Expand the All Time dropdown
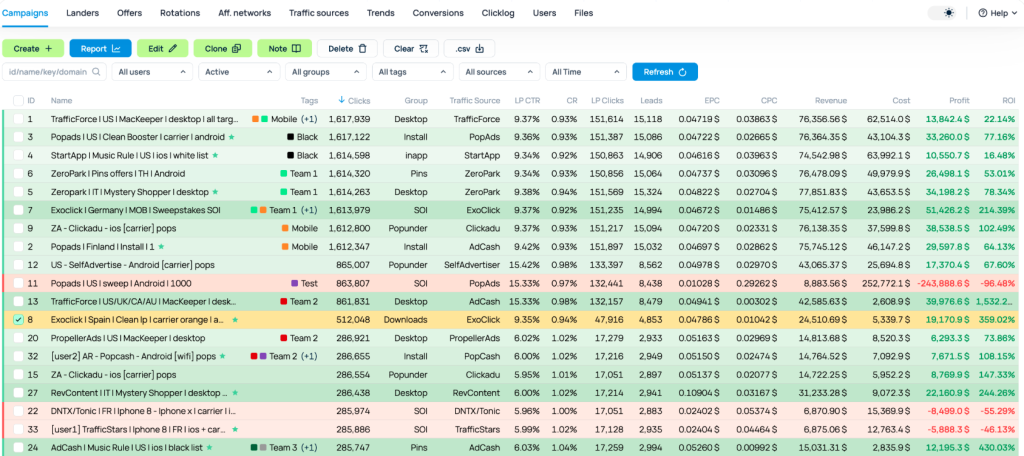Image resolution: width=1024 pixels, height=456 pixels. [x=586, y=72]
